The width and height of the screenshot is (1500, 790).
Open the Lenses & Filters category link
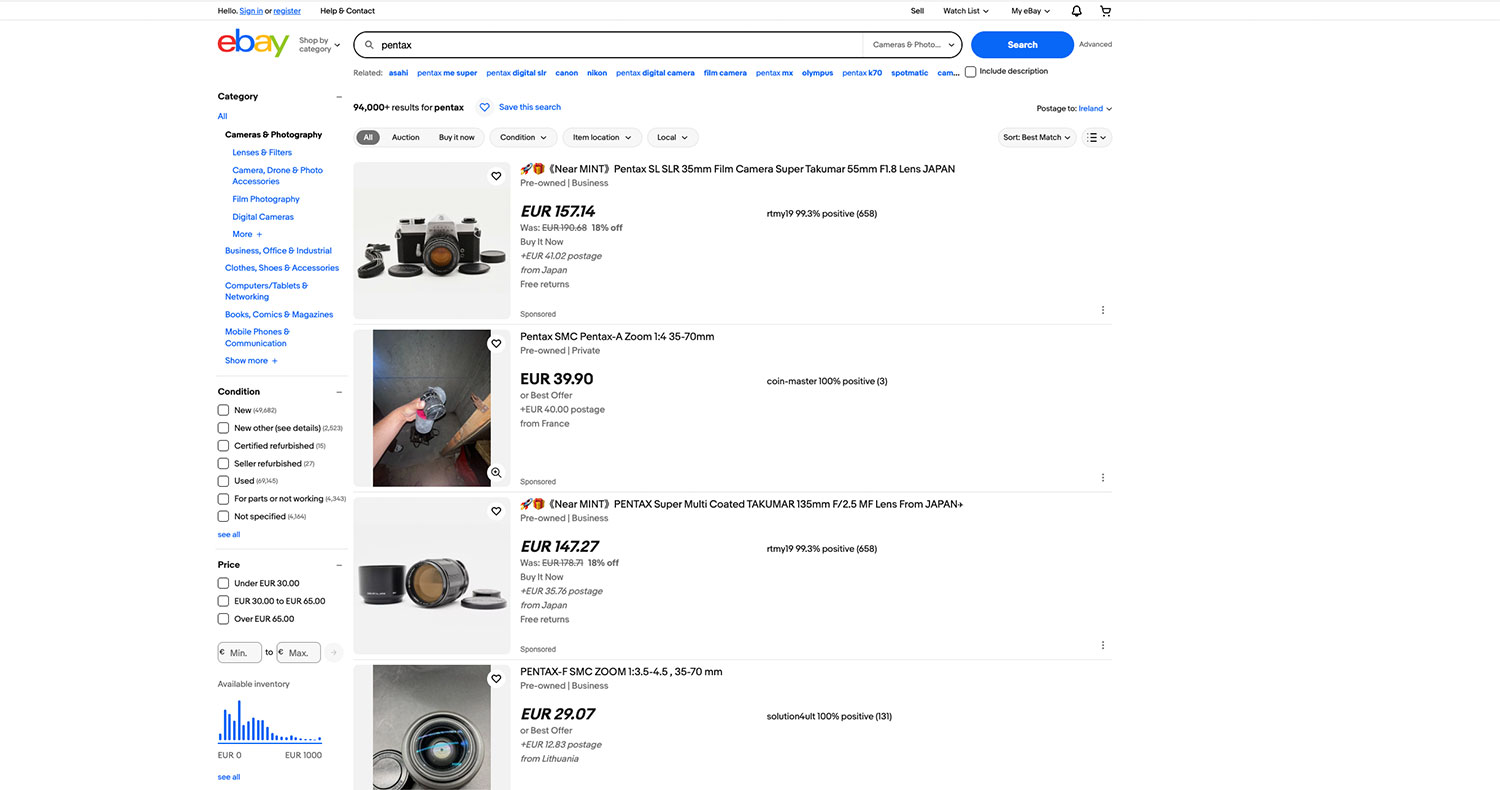262,153
